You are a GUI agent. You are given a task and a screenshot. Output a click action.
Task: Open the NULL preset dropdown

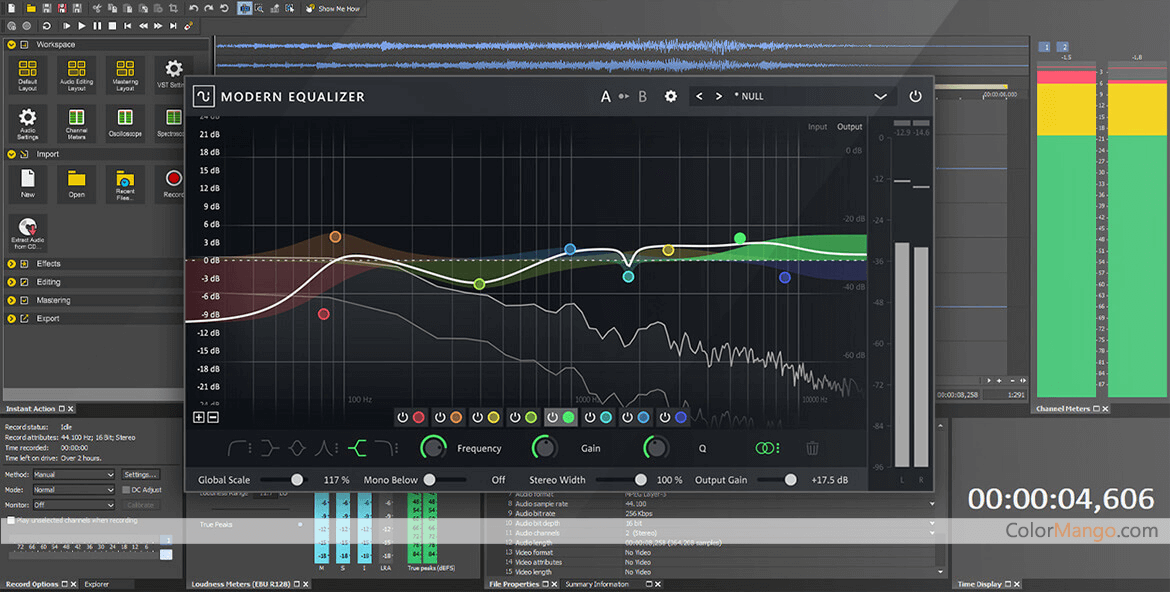tap(880, 96)
